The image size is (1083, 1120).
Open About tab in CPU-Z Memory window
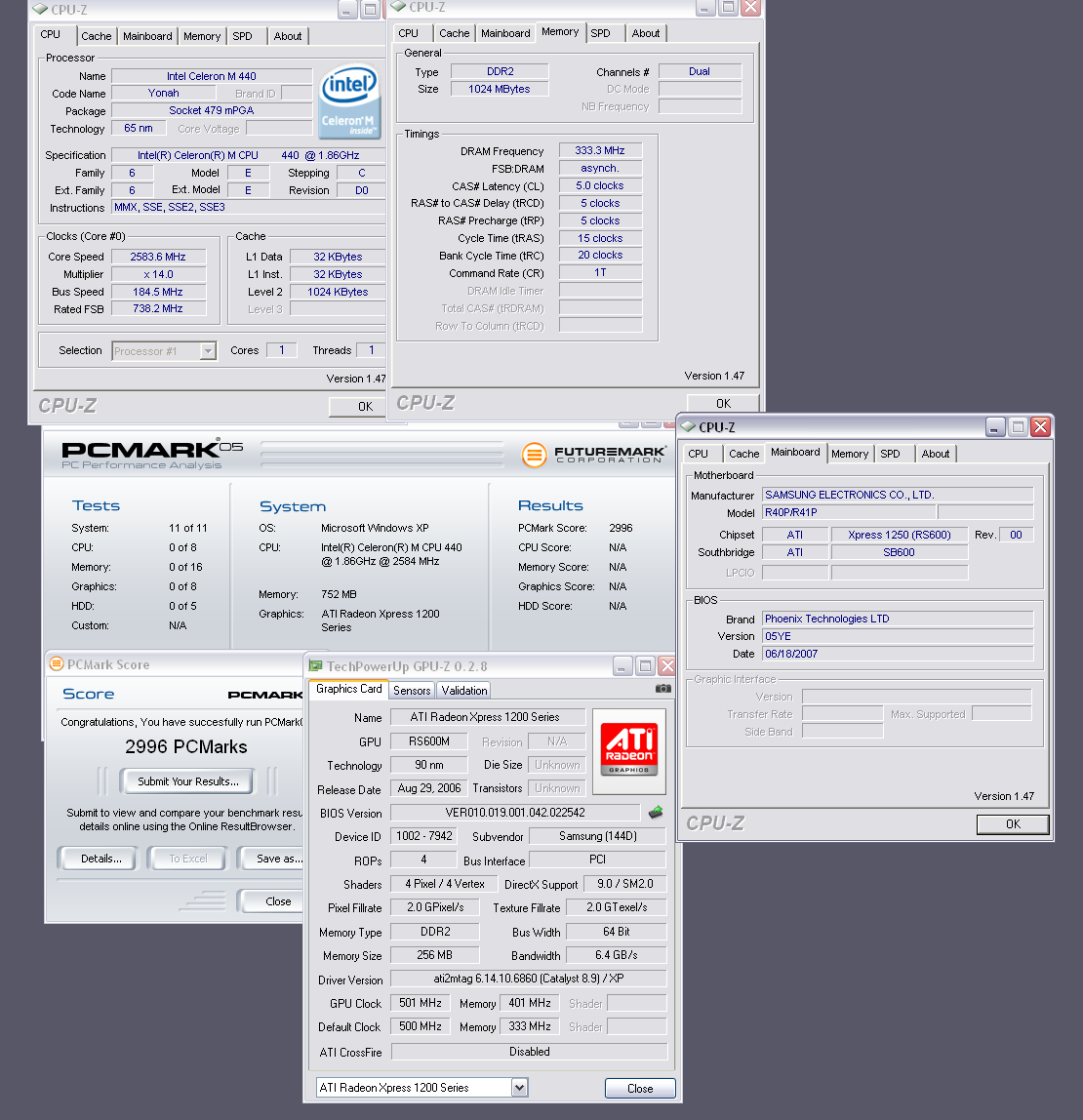click(x=646, y=33)
